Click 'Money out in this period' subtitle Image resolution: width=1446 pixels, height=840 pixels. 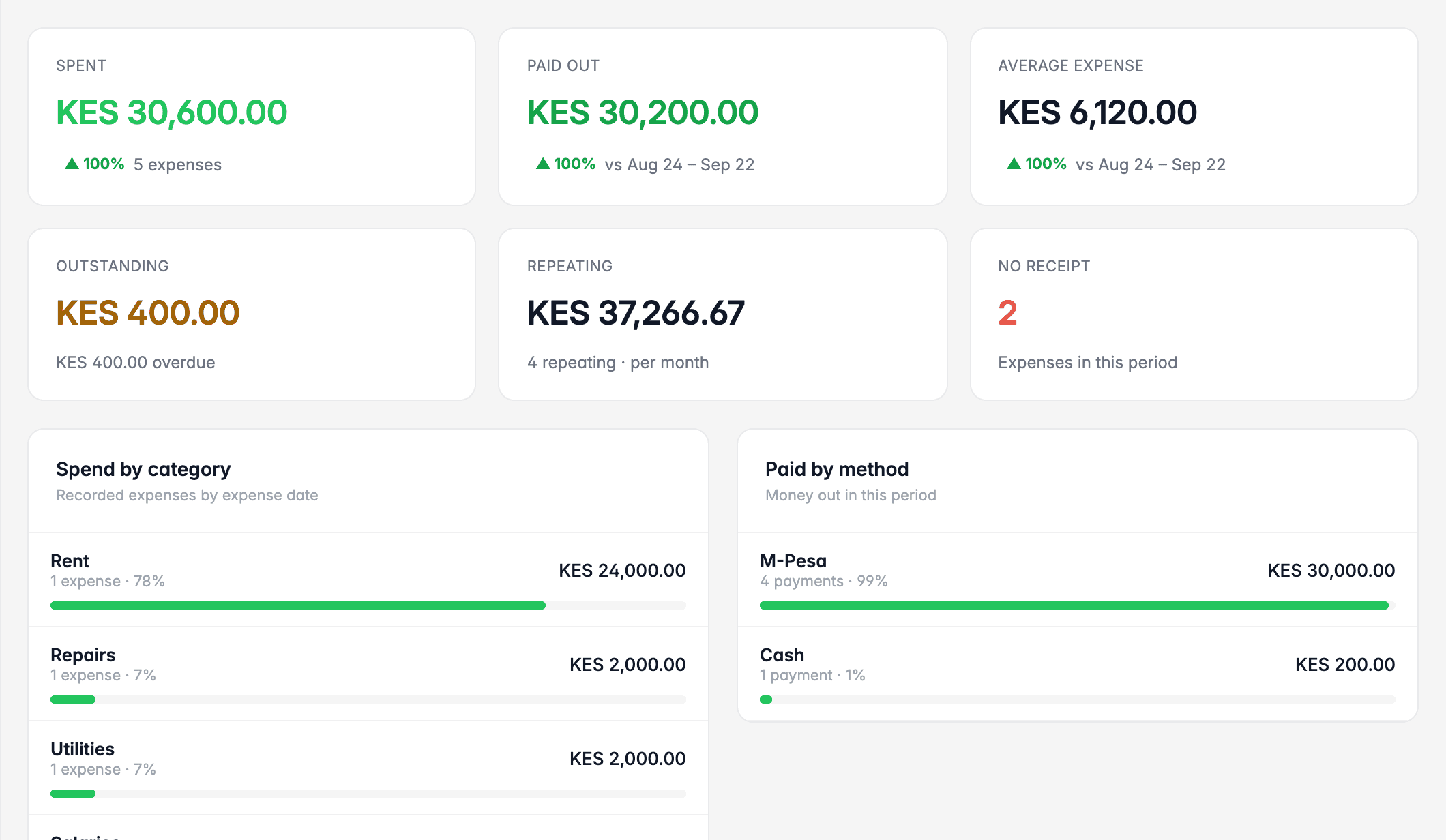pyautogui.click(x=851, y=496)
